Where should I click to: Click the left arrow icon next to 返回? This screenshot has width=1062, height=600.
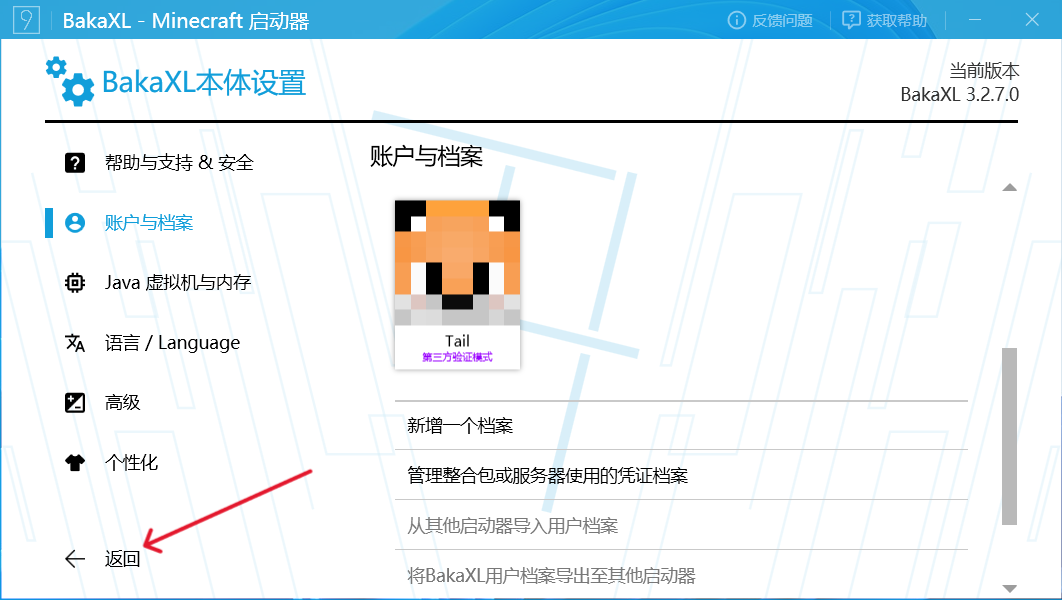(75, 559)
